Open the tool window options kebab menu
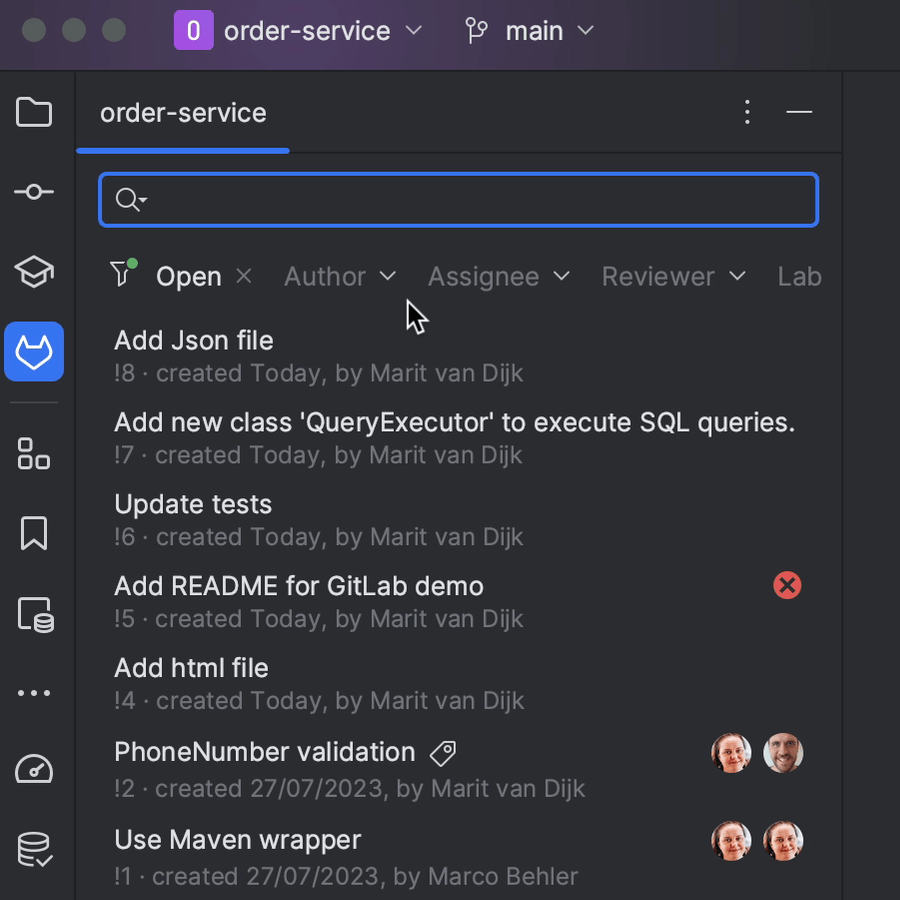 tap(747, 112)
